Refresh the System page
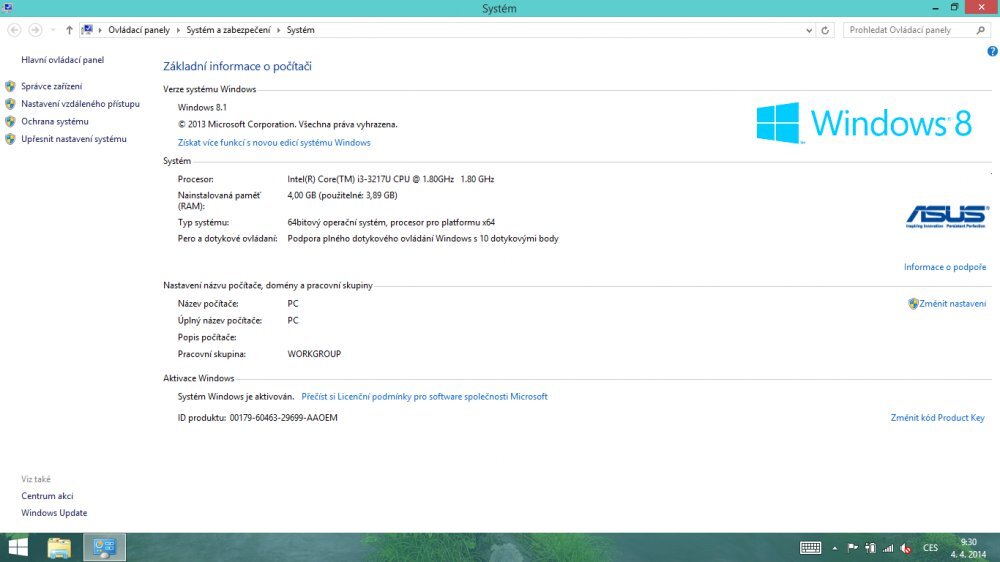This screenshot has width=1000, height=562. (825, 30)
